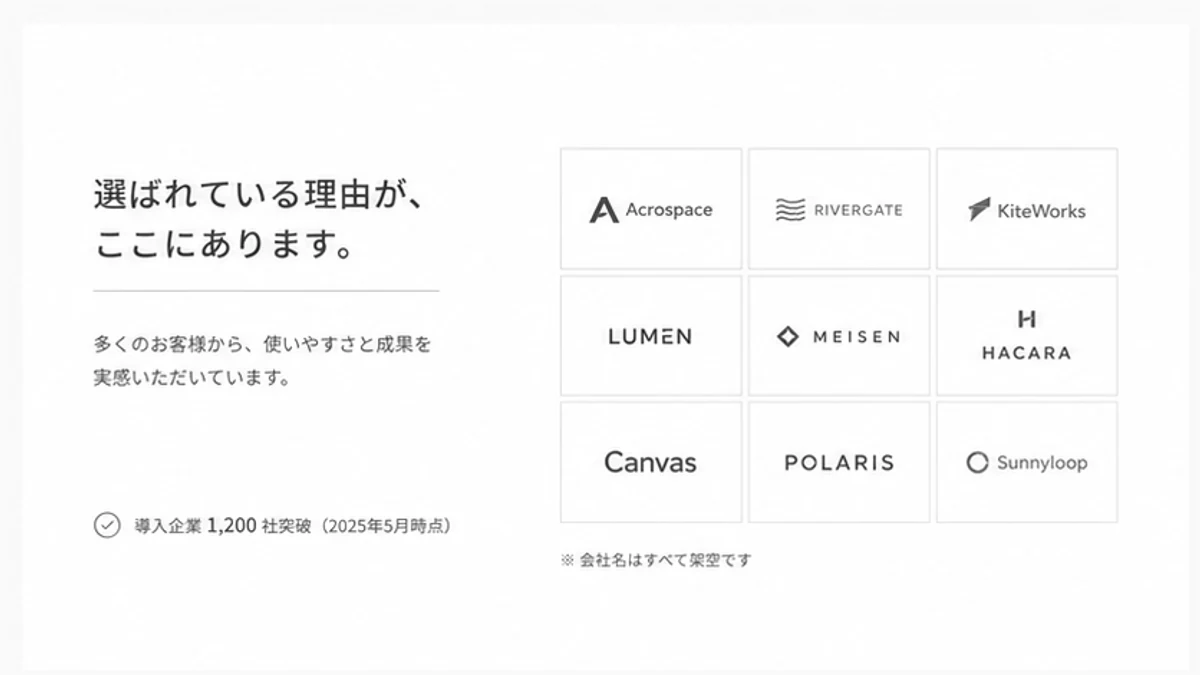Select the Canvas logo card
Viewport: 1200px width, 675px height.
coord(651,462)
